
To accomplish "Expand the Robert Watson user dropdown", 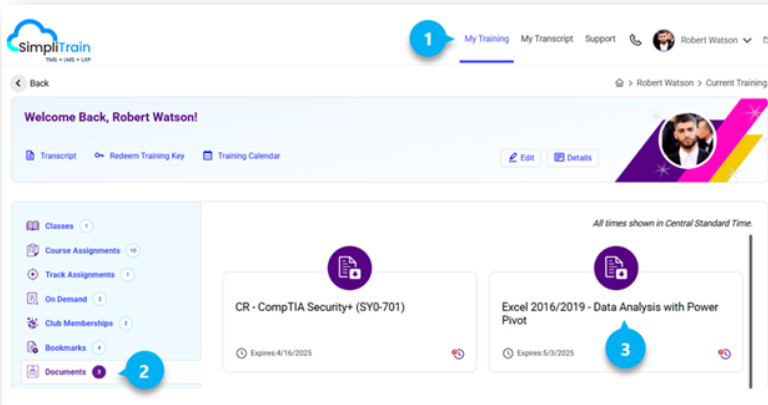I will 747,41.
